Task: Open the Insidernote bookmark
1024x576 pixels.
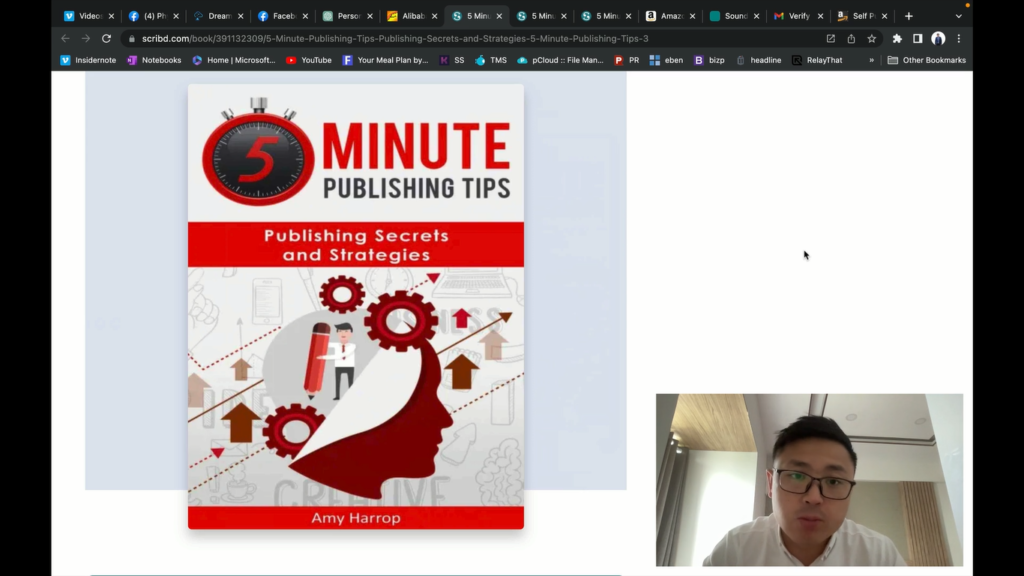Action: point(88,60)
